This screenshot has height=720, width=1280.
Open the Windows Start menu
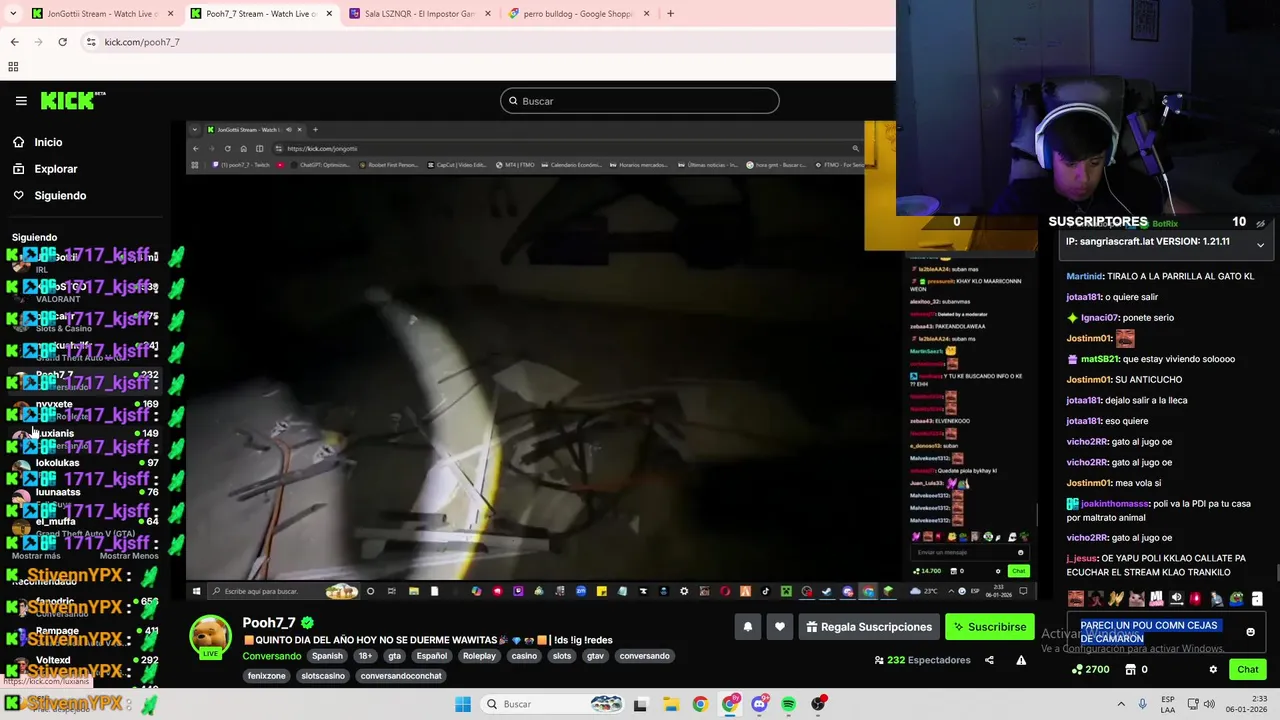tap(462, 704)
